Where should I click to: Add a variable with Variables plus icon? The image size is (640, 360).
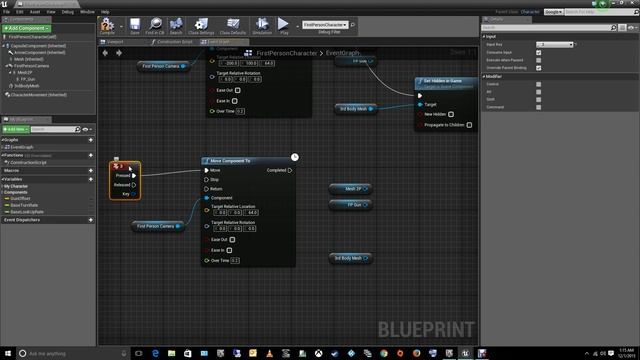91,179
